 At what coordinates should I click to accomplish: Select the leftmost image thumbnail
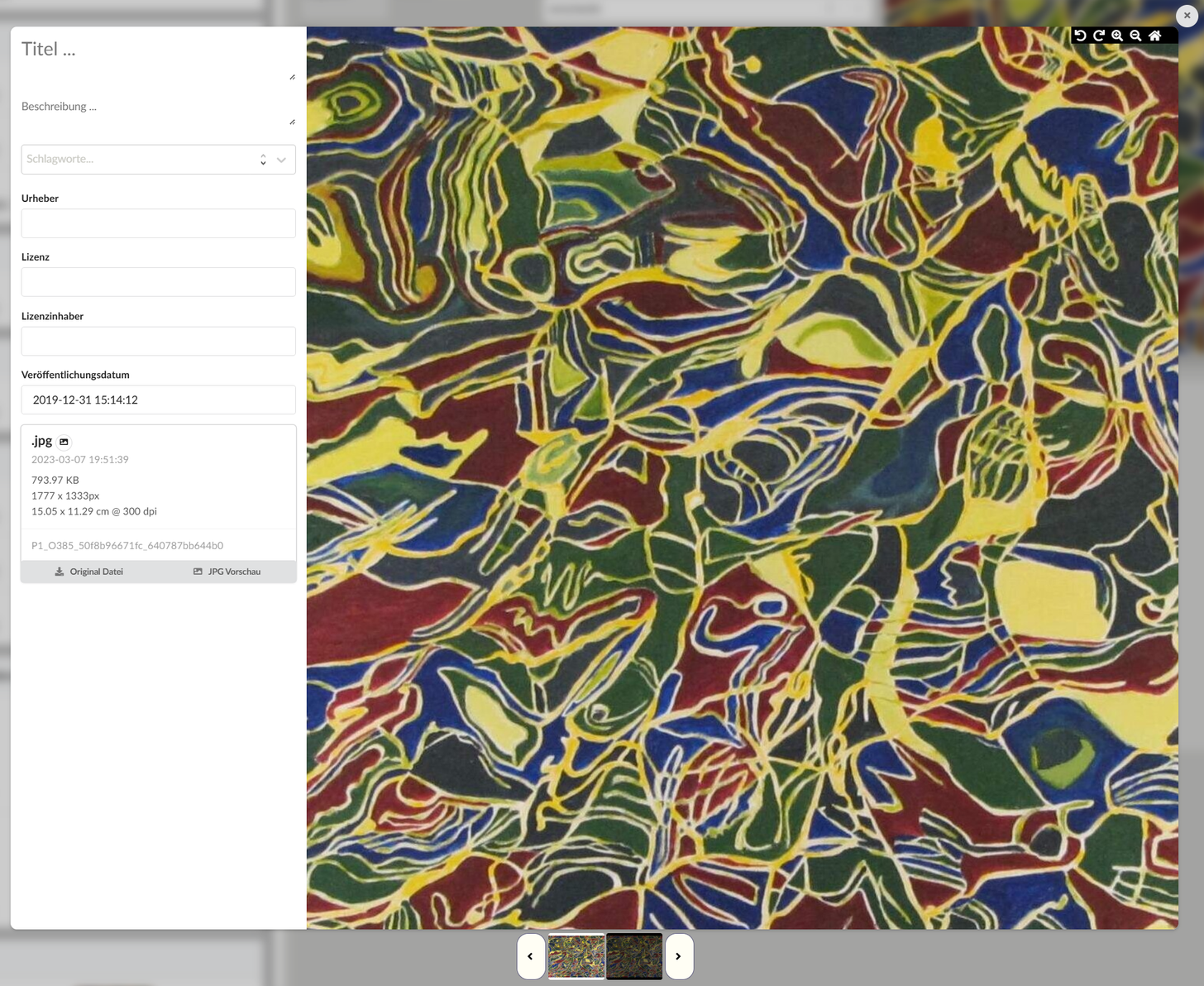point(576,956)
